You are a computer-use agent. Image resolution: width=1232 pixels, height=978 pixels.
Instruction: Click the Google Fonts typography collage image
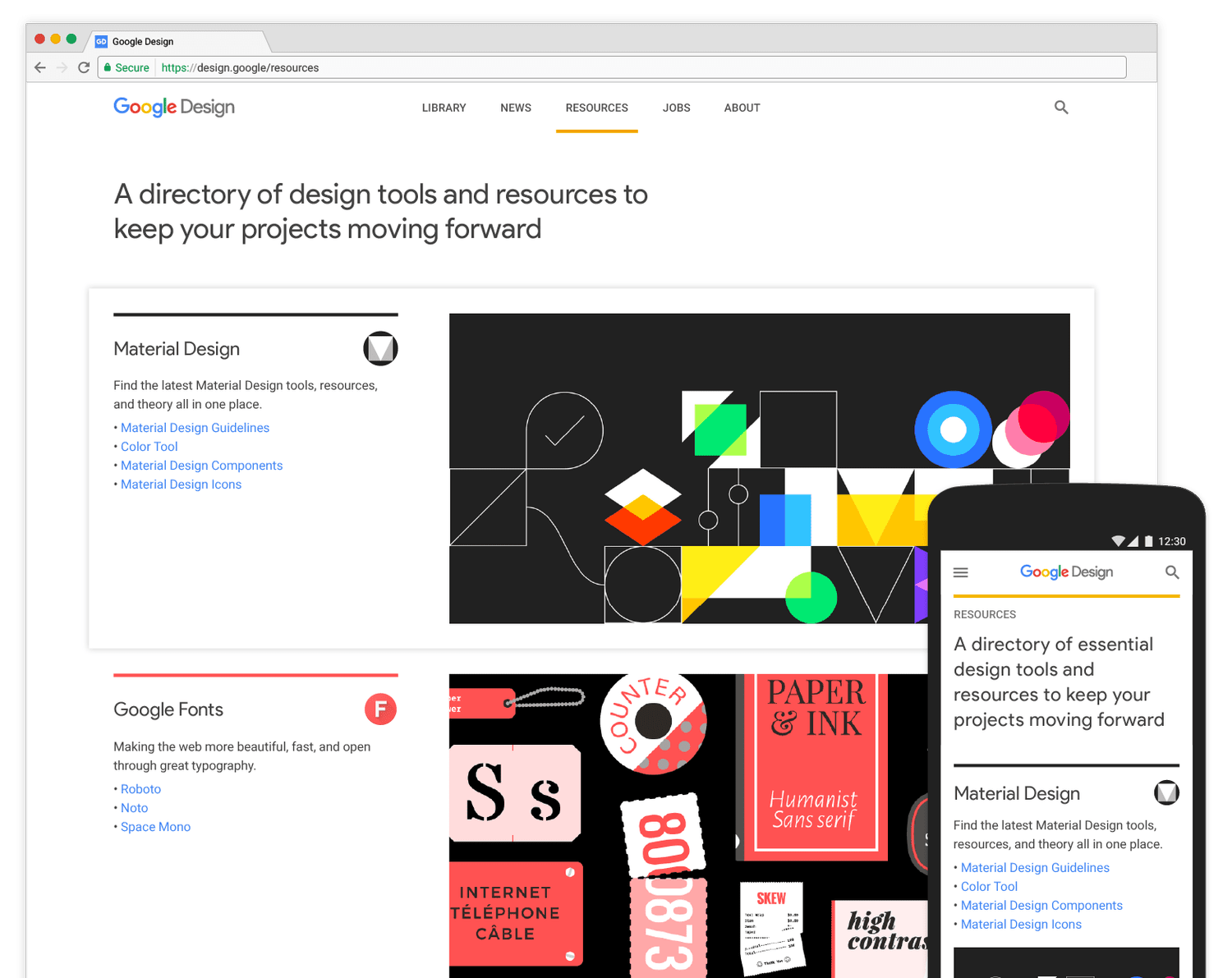tap(688, 825)
